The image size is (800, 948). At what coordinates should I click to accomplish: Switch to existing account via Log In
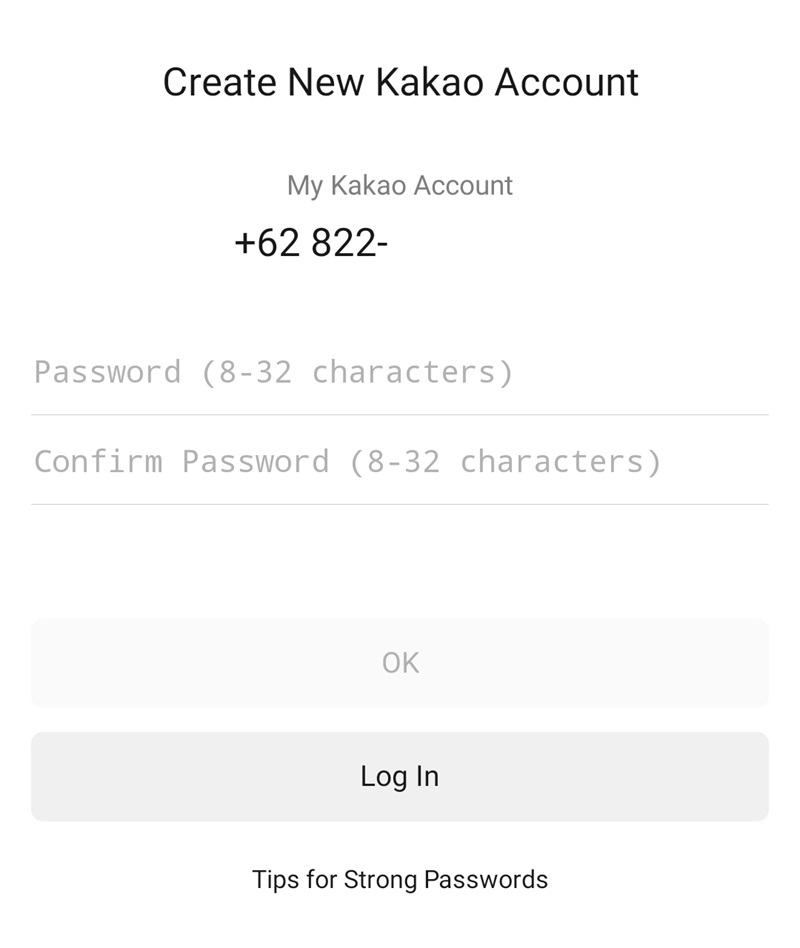tap(400, 776)
